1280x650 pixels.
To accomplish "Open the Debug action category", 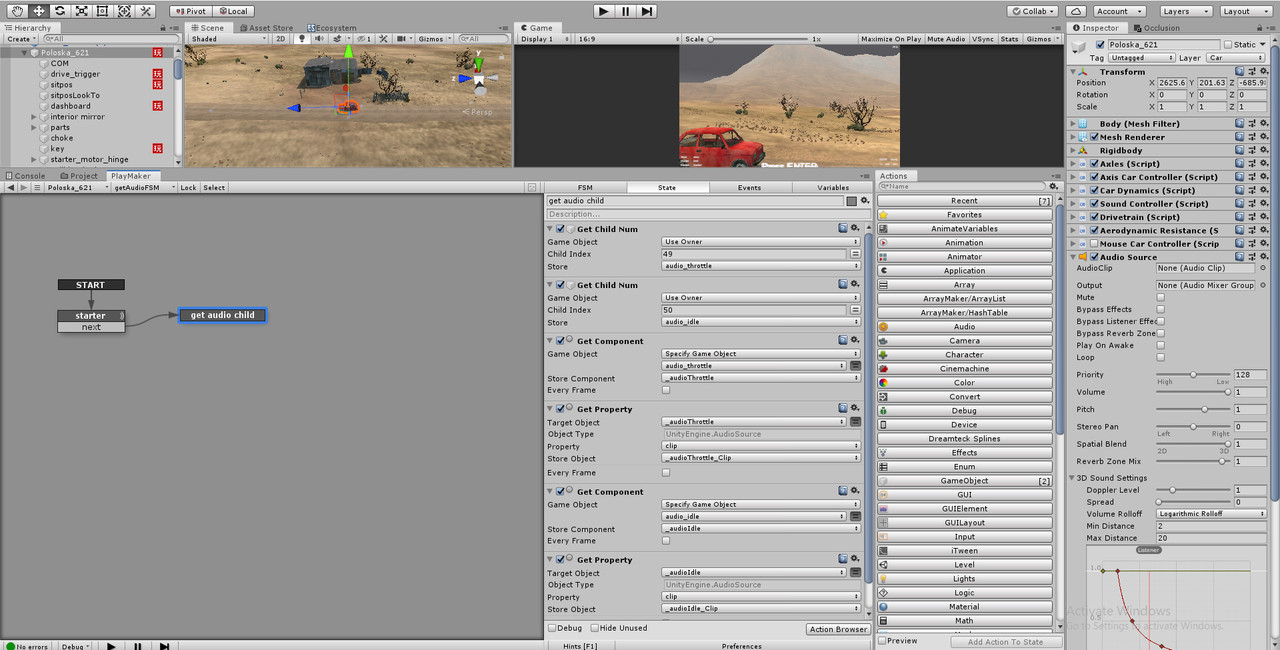I will pos(964,411).
